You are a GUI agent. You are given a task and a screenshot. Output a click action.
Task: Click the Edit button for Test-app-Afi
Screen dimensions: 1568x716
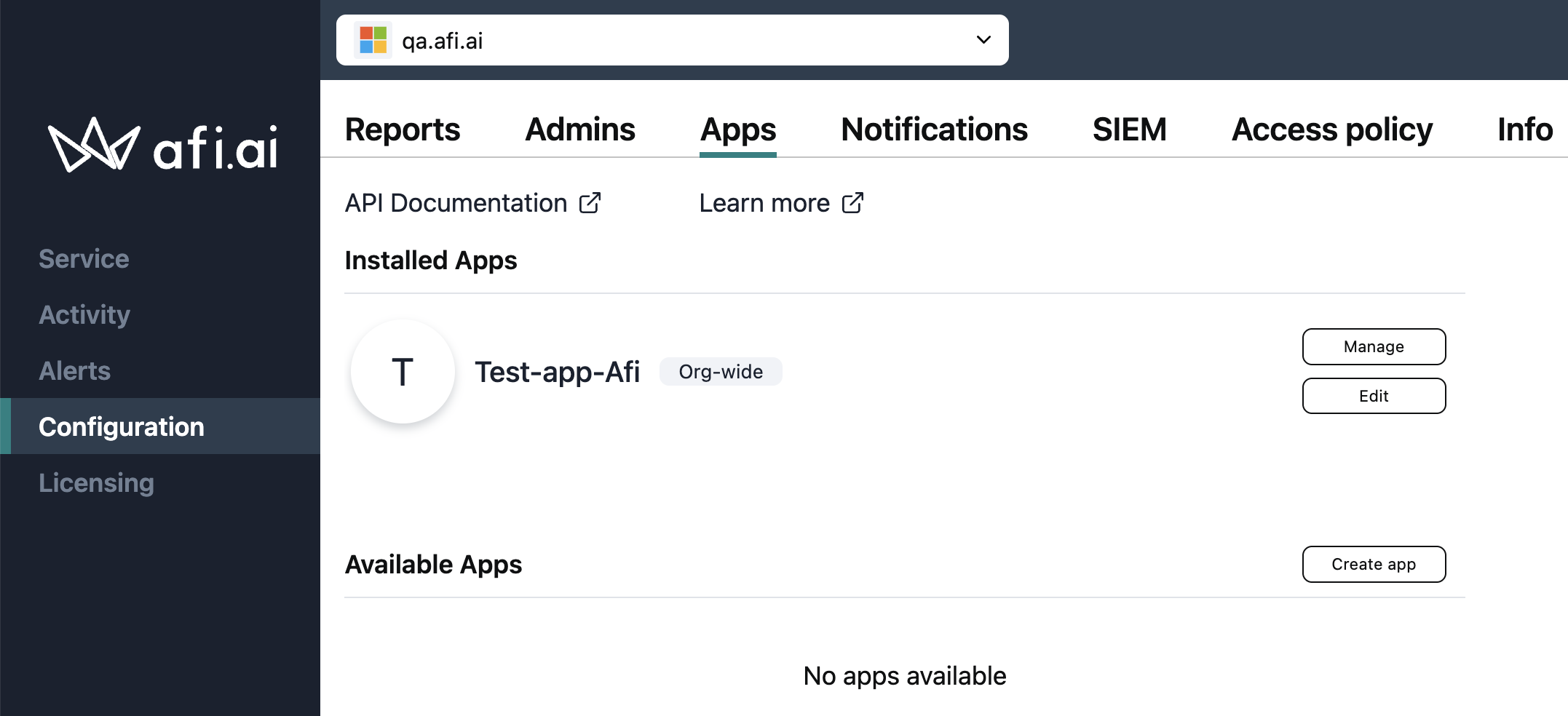(x=1374, y=396)
